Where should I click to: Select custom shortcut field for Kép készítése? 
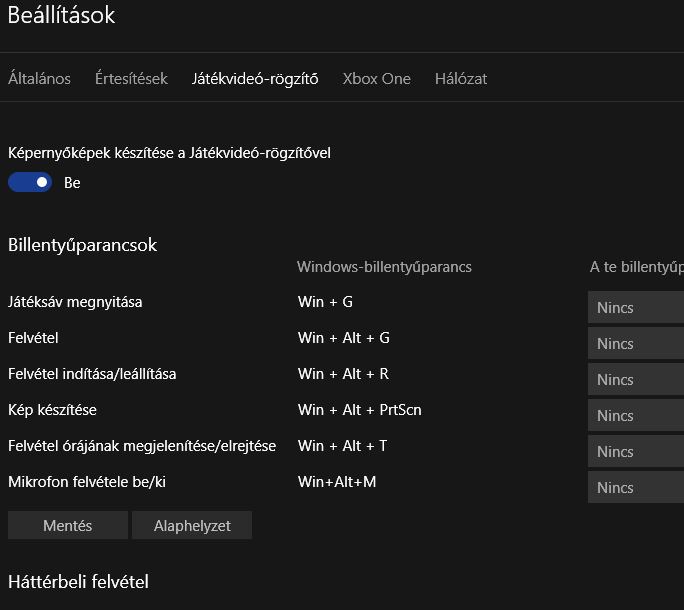coord(636,415)
